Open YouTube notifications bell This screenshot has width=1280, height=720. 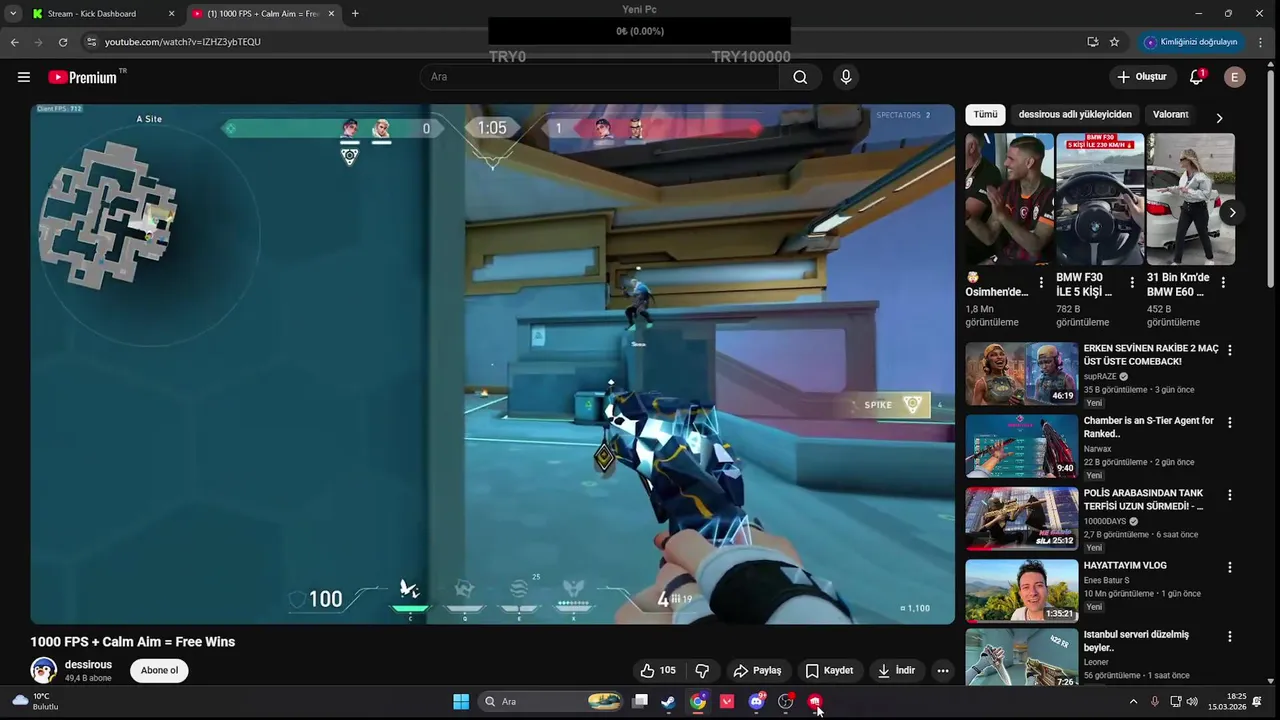click(1197, 77)
